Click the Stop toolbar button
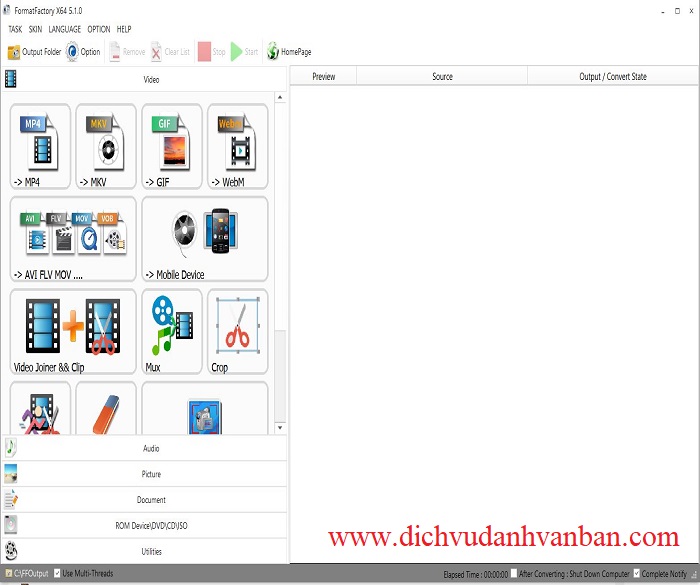The height and width of the screenshot is (585, 700). pos(212,52)
